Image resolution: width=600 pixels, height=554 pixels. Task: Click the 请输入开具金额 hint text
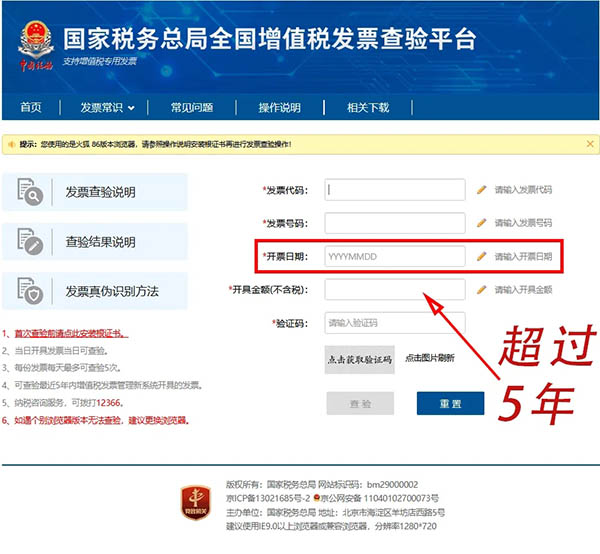(523, 290)
